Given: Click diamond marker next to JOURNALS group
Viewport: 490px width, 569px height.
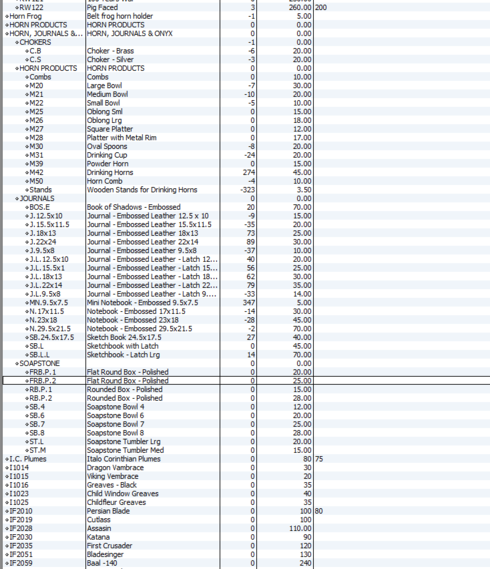Looking at the screenshot, I should click(x=17, y=199).
